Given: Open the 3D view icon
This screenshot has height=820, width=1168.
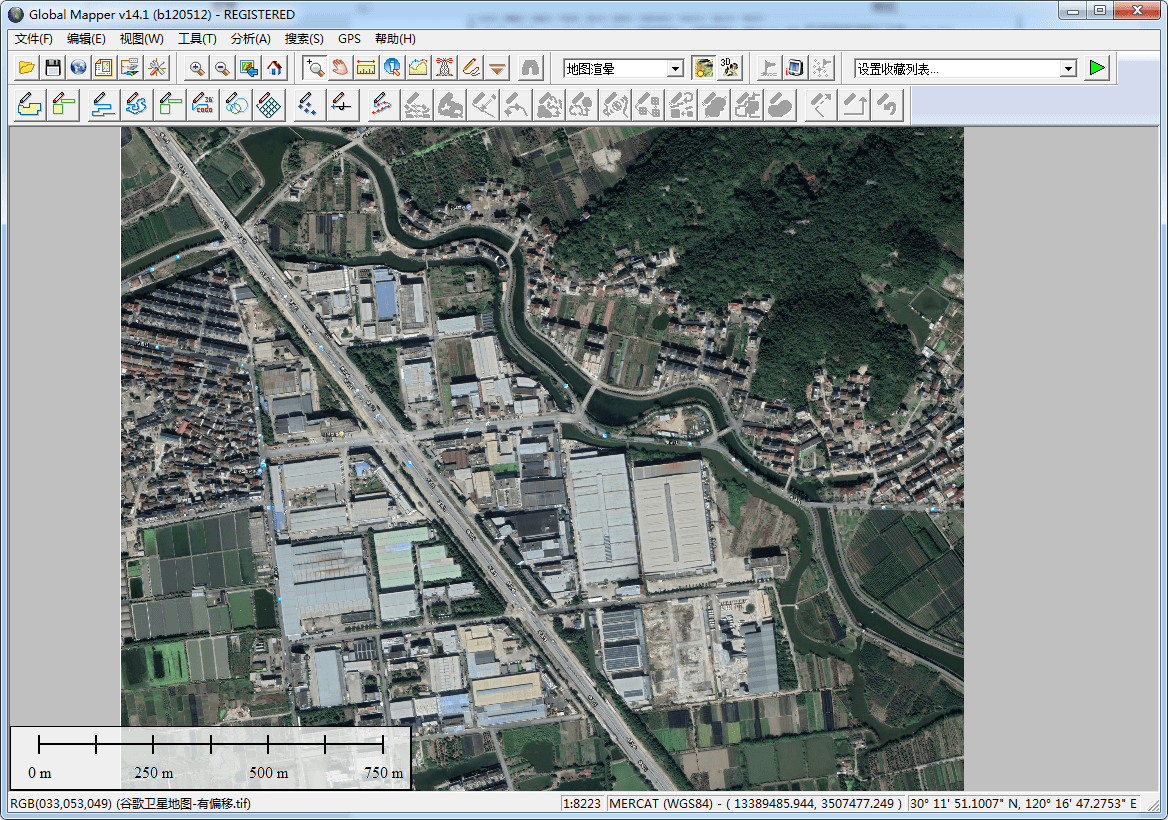Looking at the screenshot, I should (x=729, y=68).
